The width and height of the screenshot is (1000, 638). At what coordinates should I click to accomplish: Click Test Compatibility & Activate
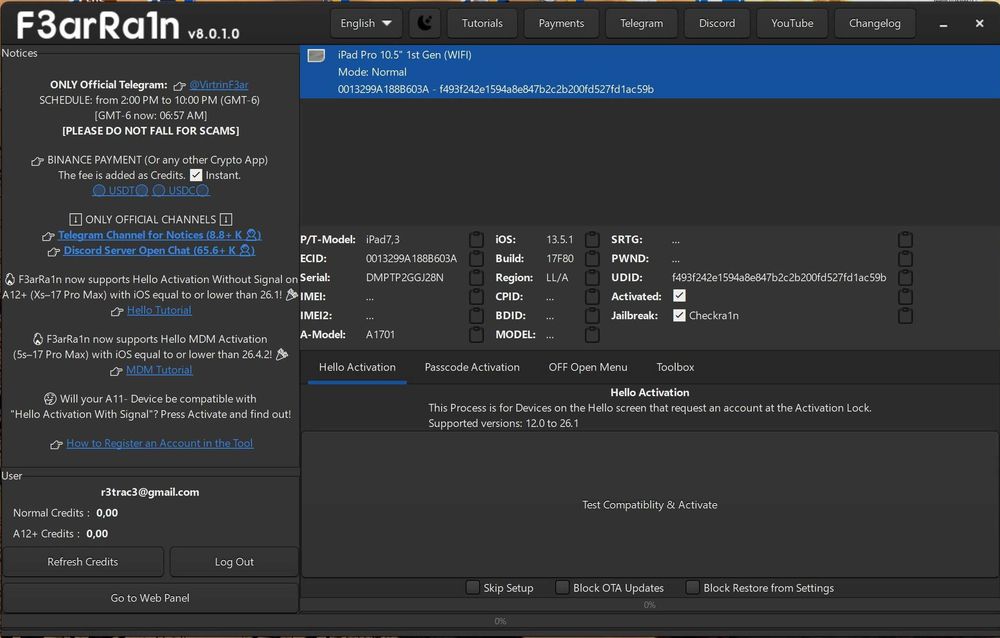coord(650,505)
